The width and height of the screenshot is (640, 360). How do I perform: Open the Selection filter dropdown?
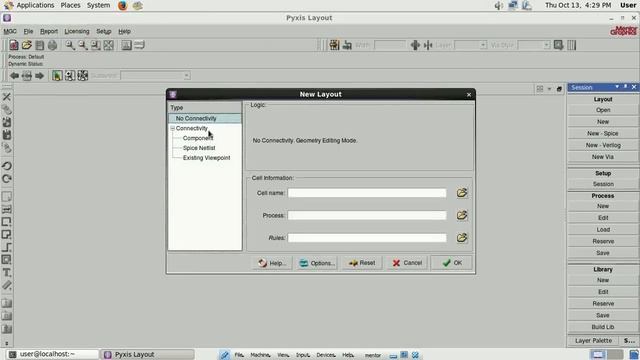point(187,76)
